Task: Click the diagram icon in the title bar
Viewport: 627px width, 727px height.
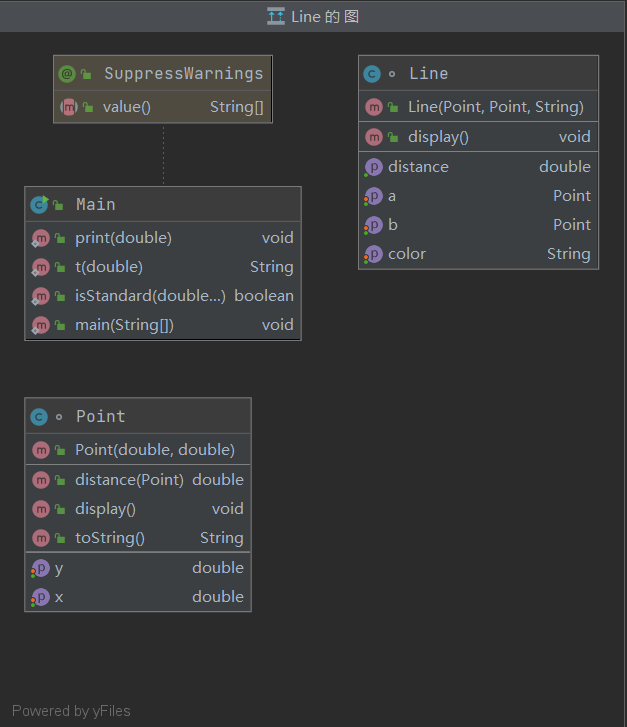Action: (x=276, y=16)
